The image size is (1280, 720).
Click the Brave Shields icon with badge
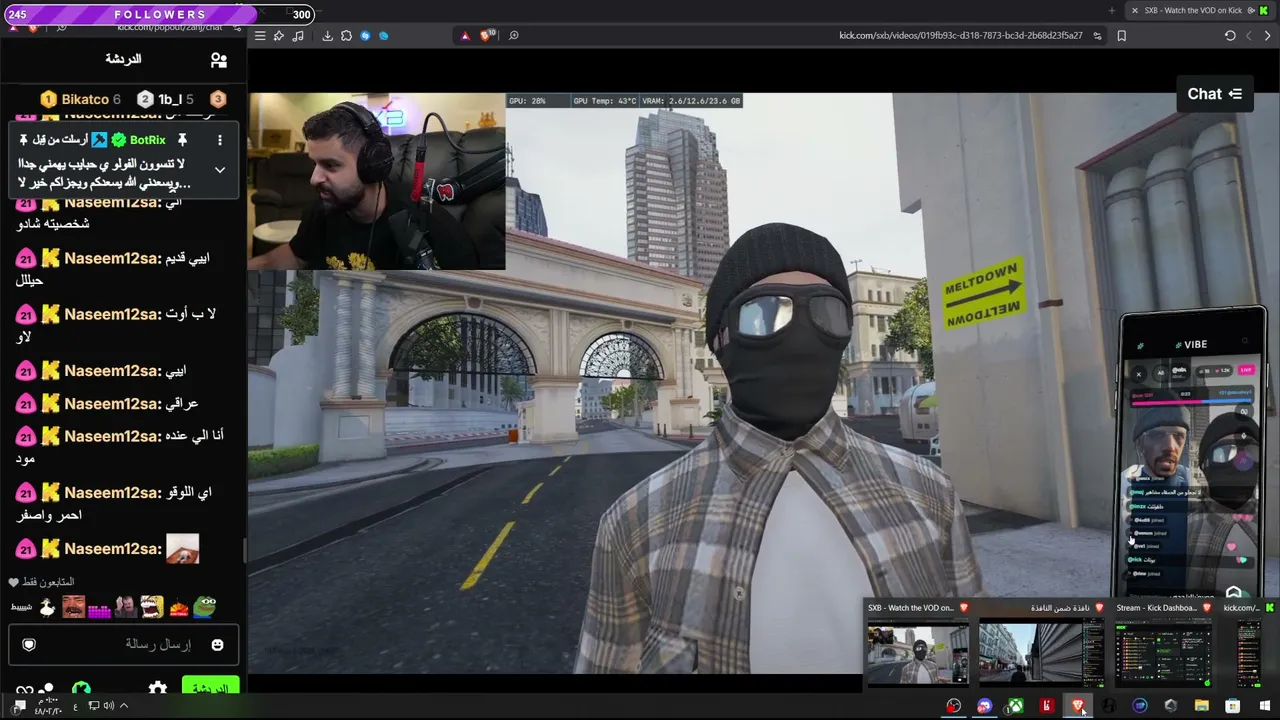pyautogui.click(x=487, y=36)
